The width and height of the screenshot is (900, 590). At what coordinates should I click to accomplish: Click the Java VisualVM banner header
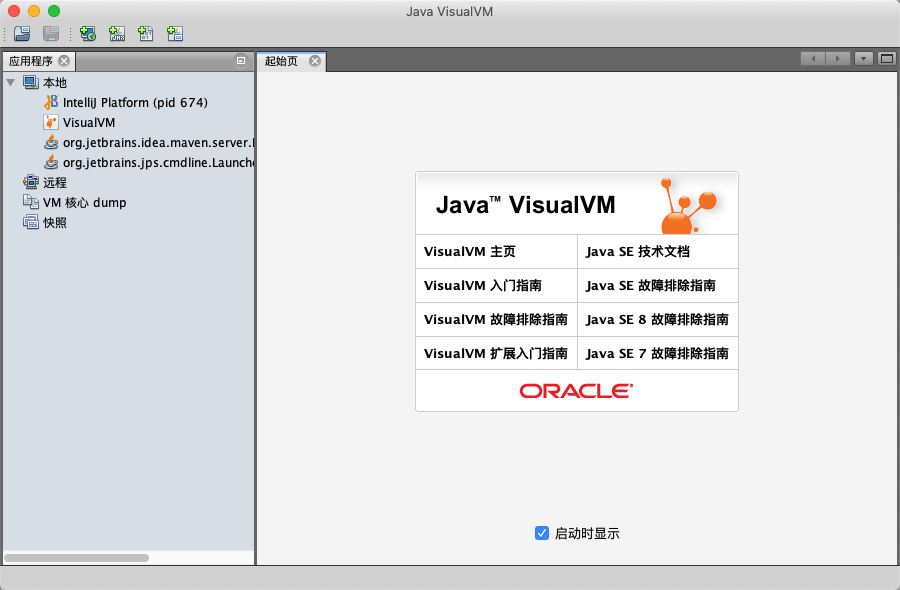(577, 203)
